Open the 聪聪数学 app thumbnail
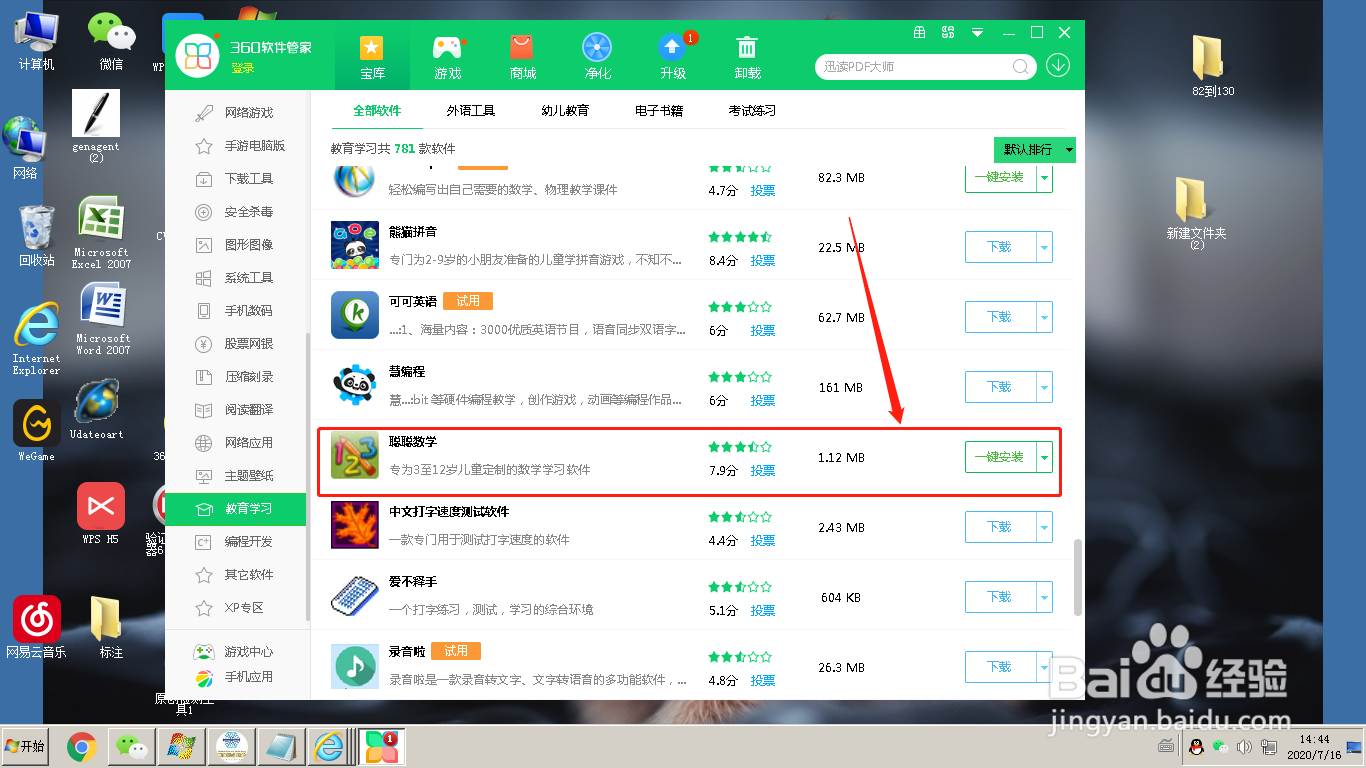Viewport: 1366px width, 768px height. [x=355, y=455]
